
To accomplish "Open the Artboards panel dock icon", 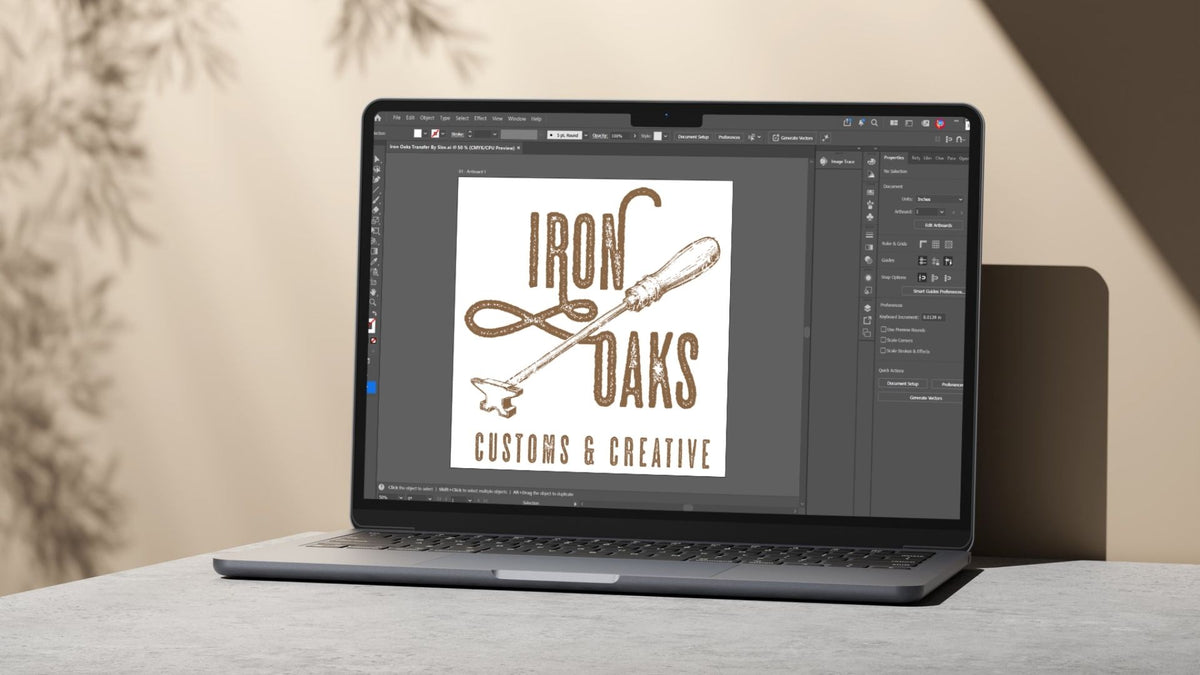I will pyautogui.click(x=867, y=333).
